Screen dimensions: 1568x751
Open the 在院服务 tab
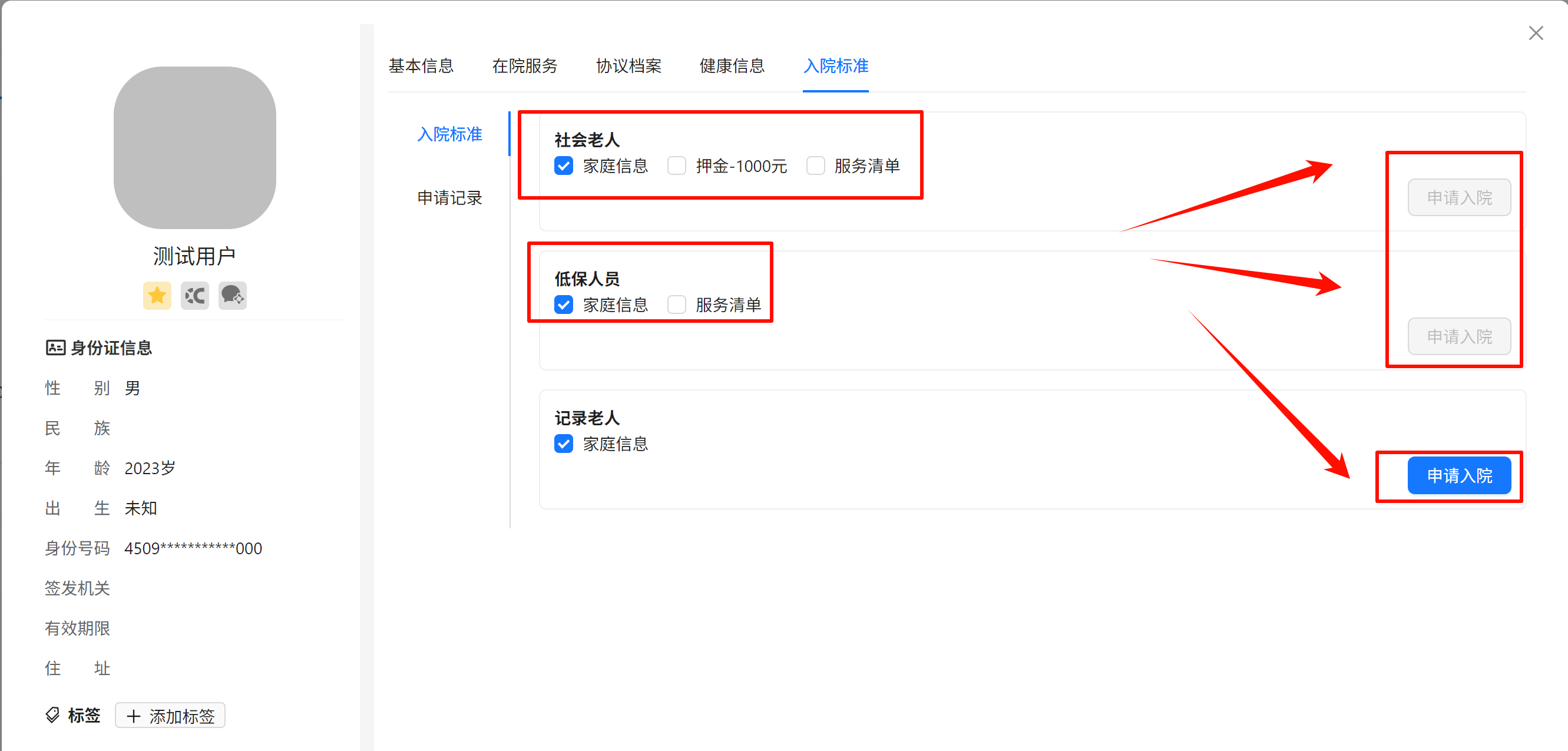tap(525, 66)
